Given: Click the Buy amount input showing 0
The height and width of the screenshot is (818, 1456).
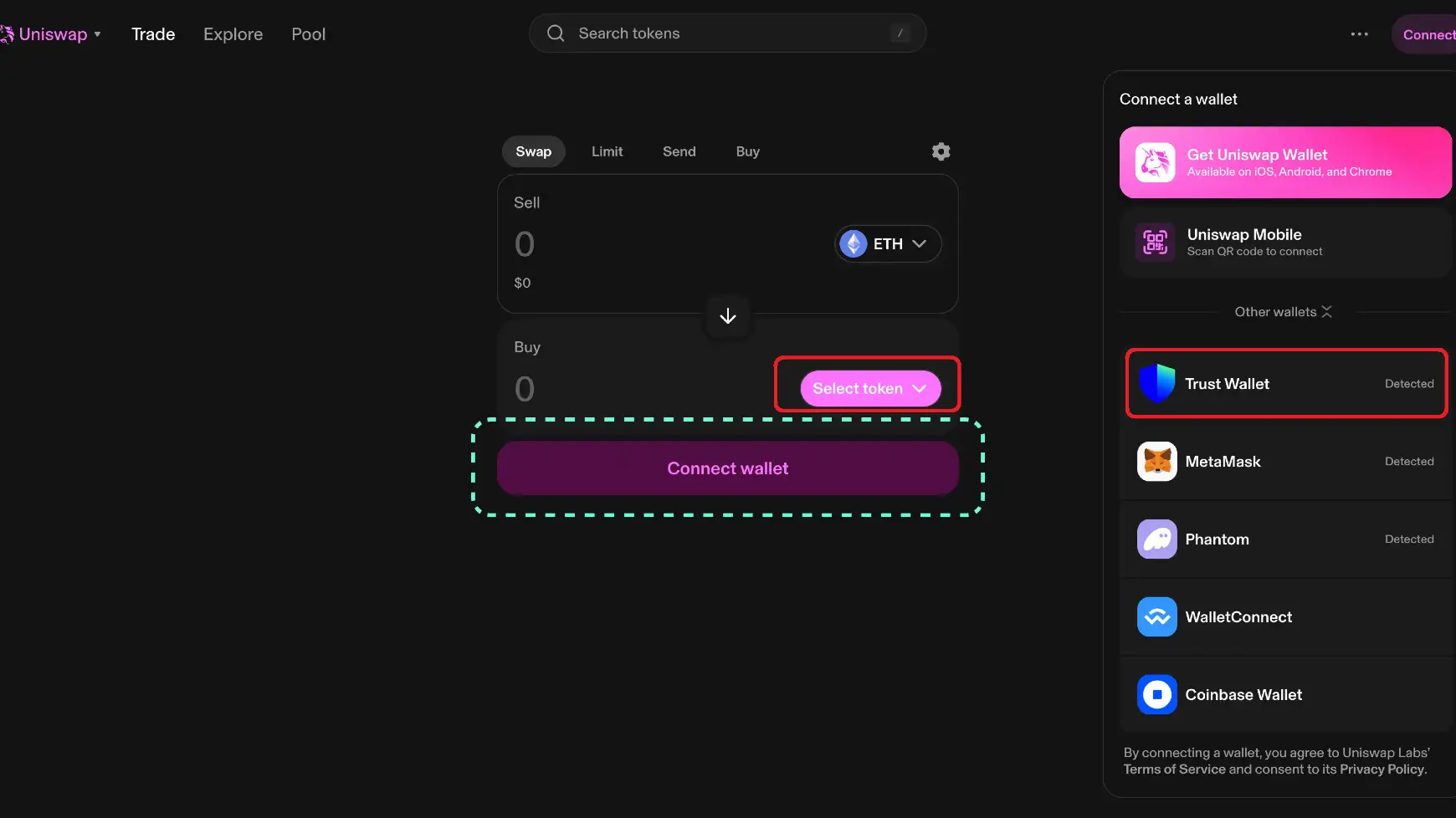Looking at the screenshot, I should [x=525, y=389].
